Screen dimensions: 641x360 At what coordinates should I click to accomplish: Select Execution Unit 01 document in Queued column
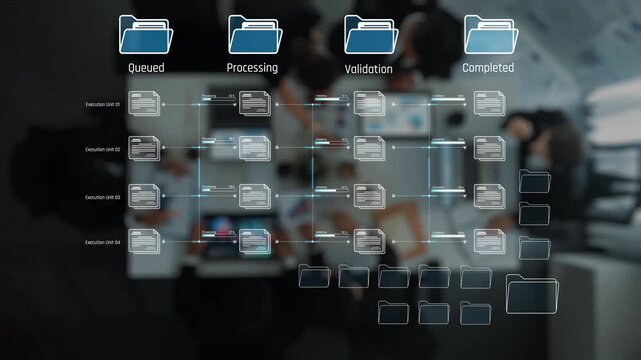[x=144, y=103]
